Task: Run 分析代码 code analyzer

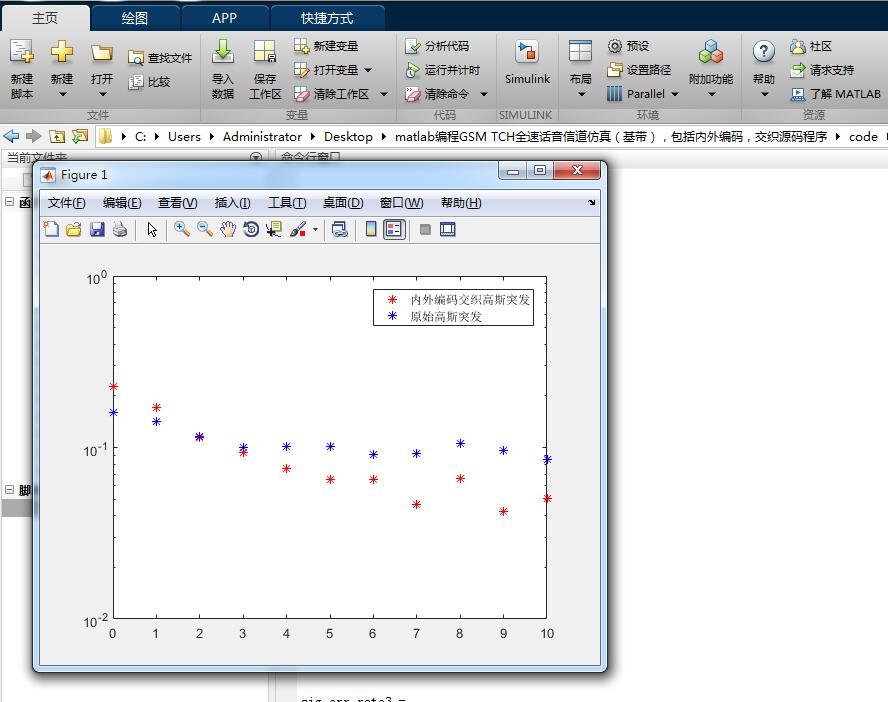Action: coord(437,46)
